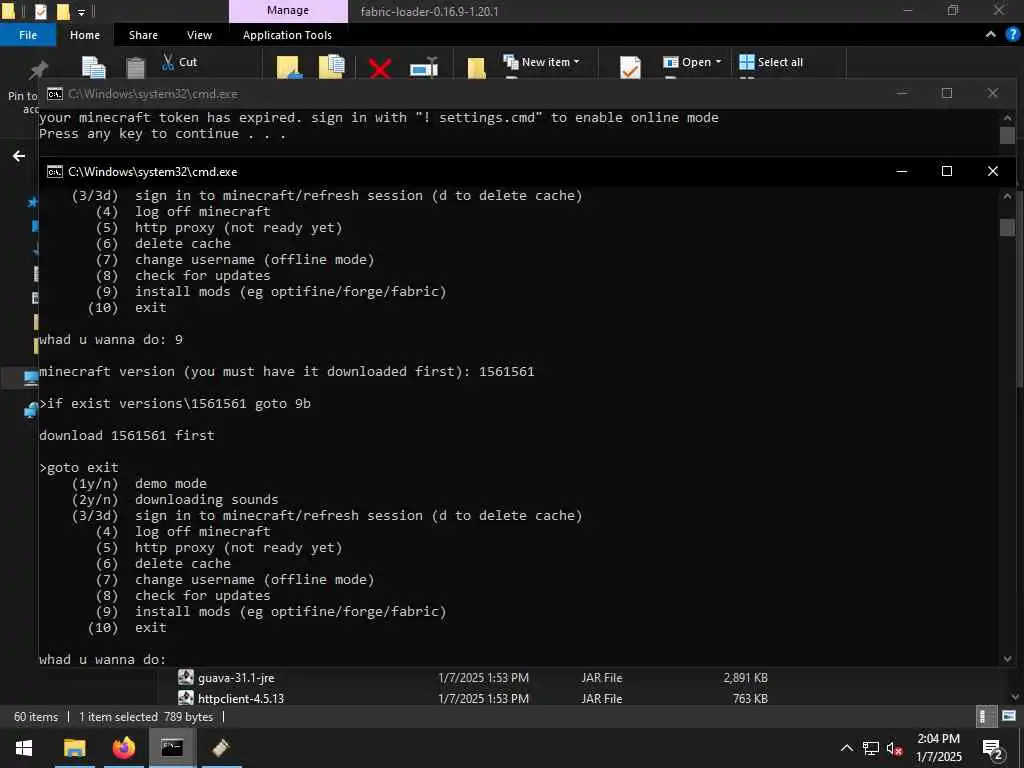Open Explorer Help question mark icon
The width and height of the screenshot is (1024, 768).
coord(1013,35)
